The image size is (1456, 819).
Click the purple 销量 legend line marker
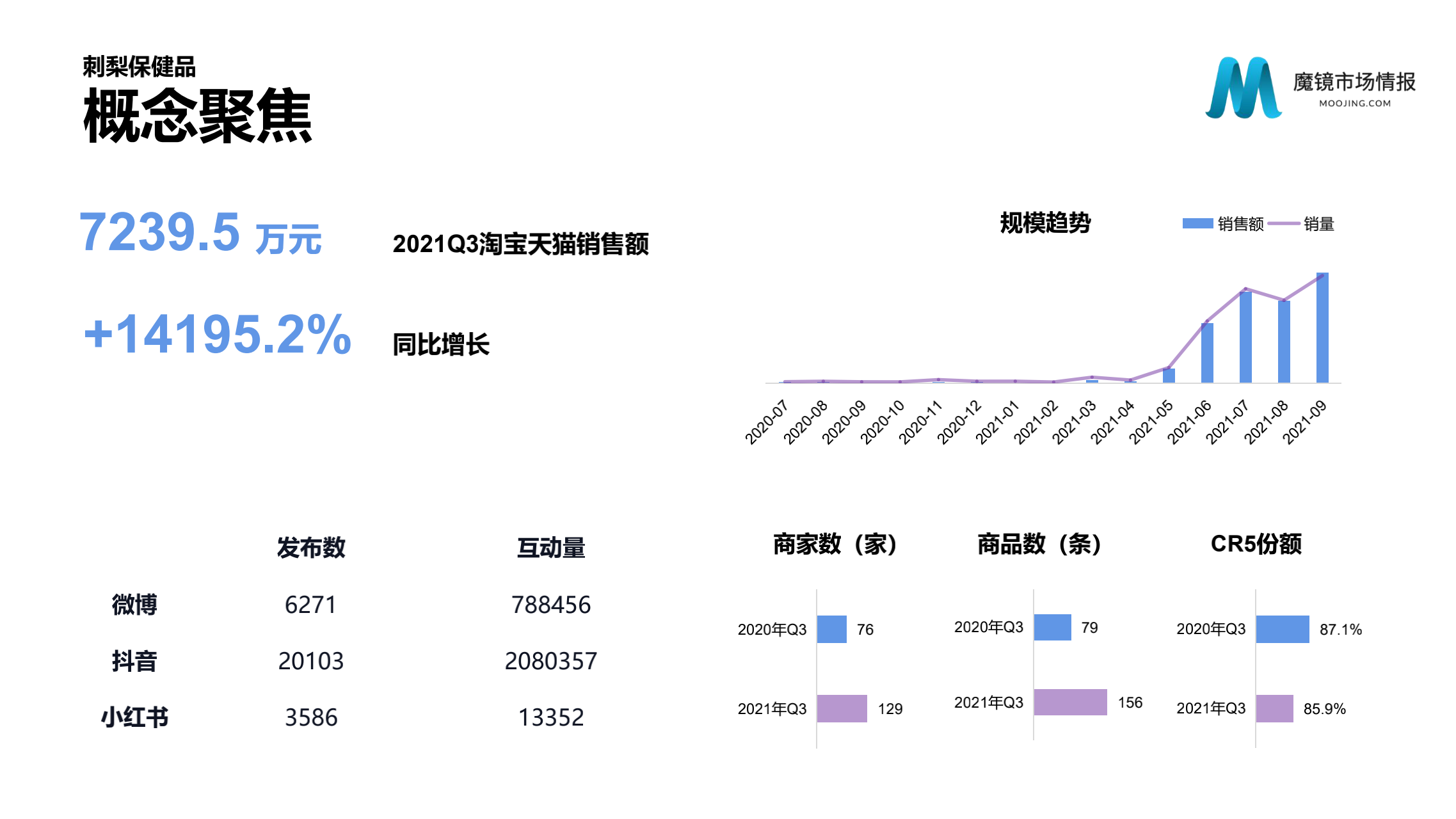click(1283, 223)
